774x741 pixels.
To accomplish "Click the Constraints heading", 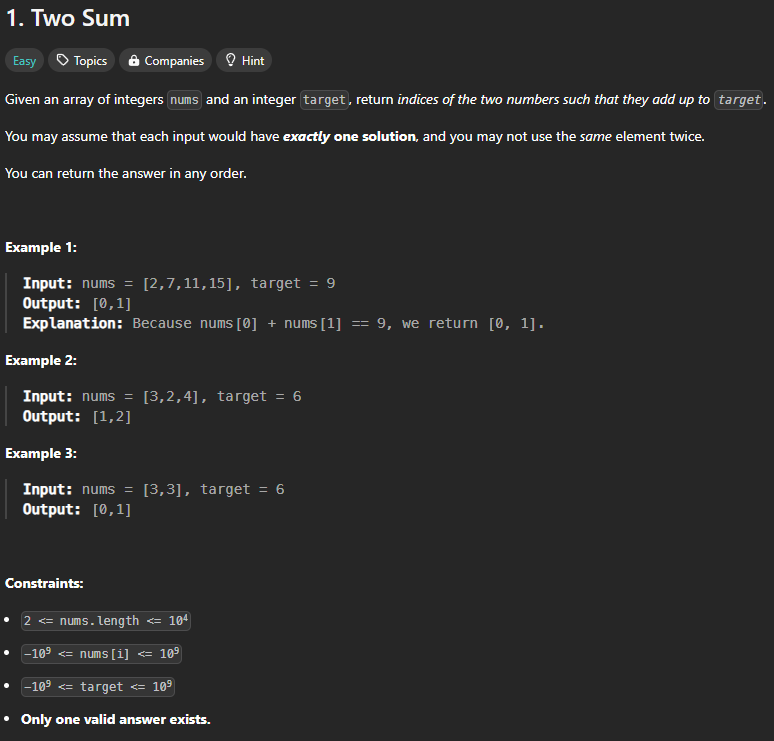I will 44,584.
